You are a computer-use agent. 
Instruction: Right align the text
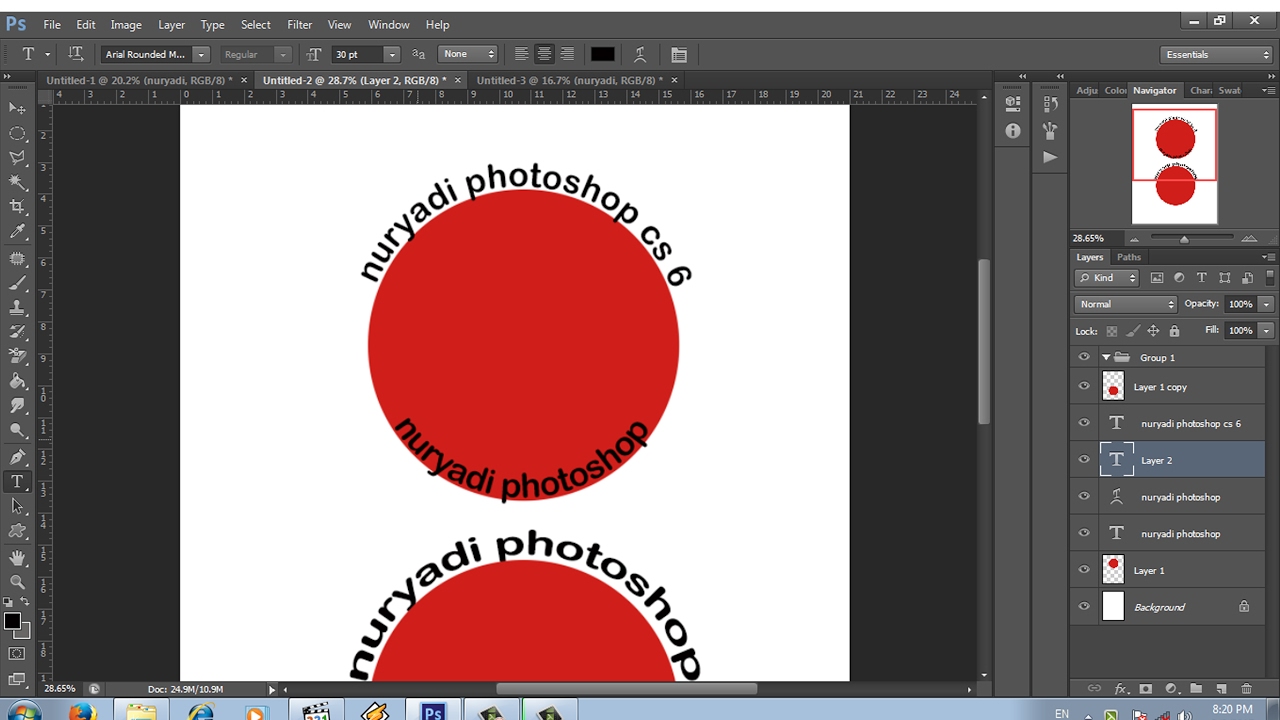567,54
